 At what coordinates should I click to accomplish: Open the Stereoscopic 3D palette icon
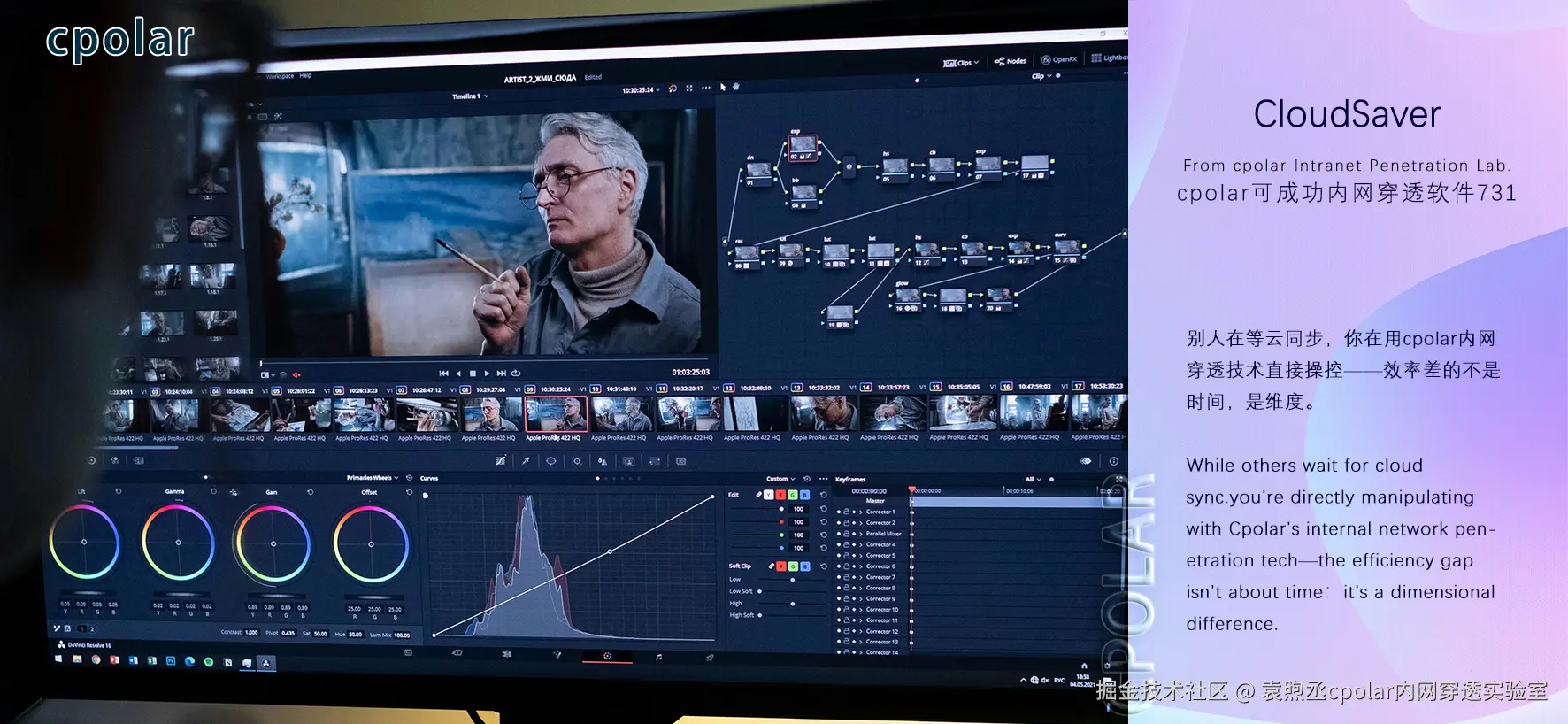pyautogui.click(x=680, y=461)
